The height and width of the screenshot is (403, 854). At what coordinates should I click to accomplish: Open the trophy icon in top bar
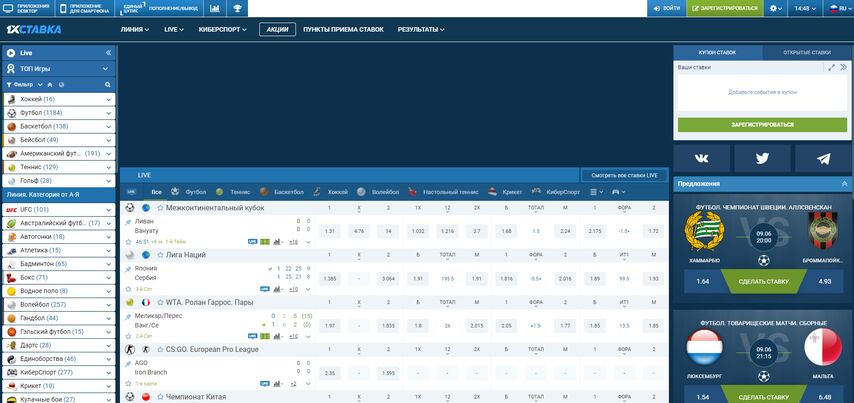[x=237, y=8]
